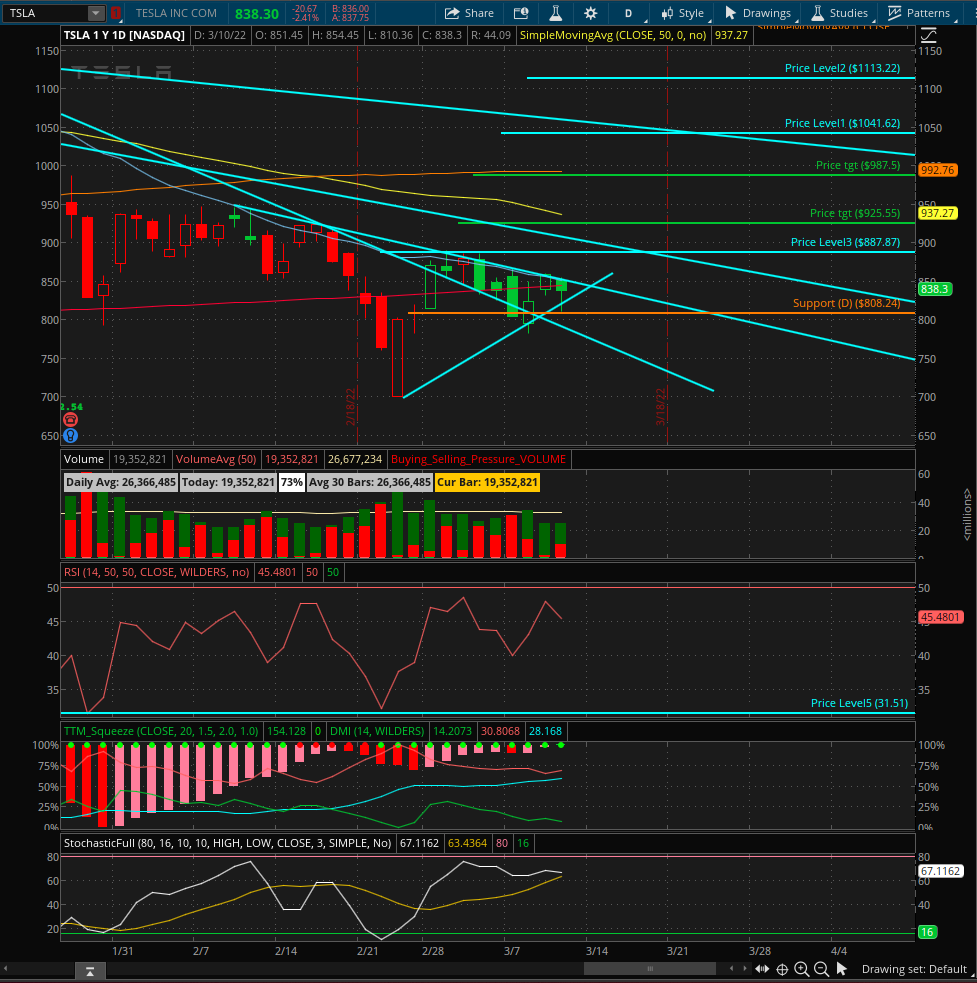
Task: Open chart settings gear icon
Action: [590, 13]
